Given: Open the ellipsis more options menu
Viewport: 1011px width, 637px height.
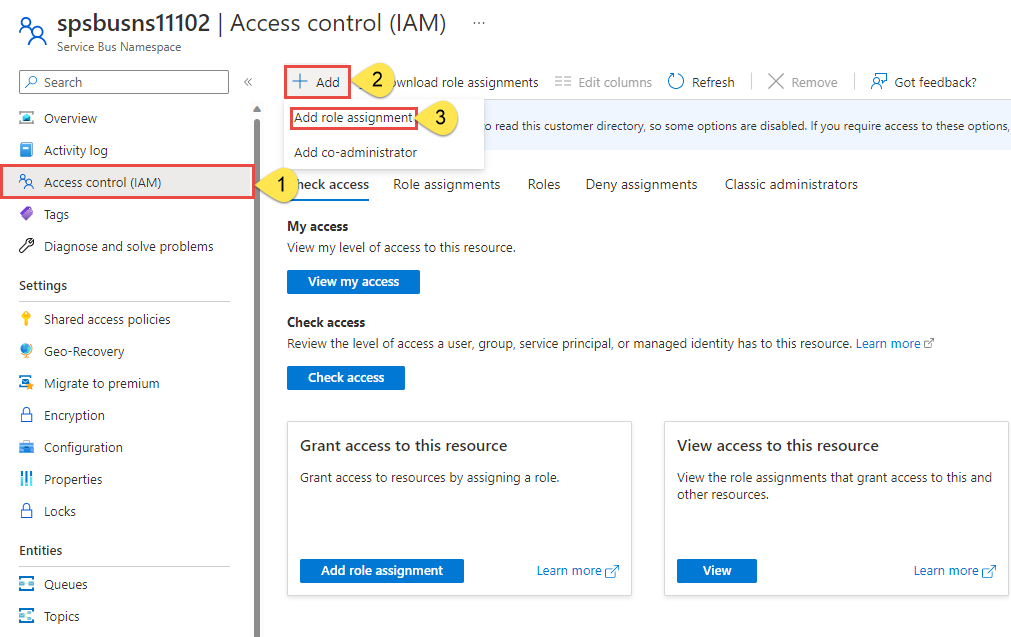Looking at the screenshot, I should 479,23.
